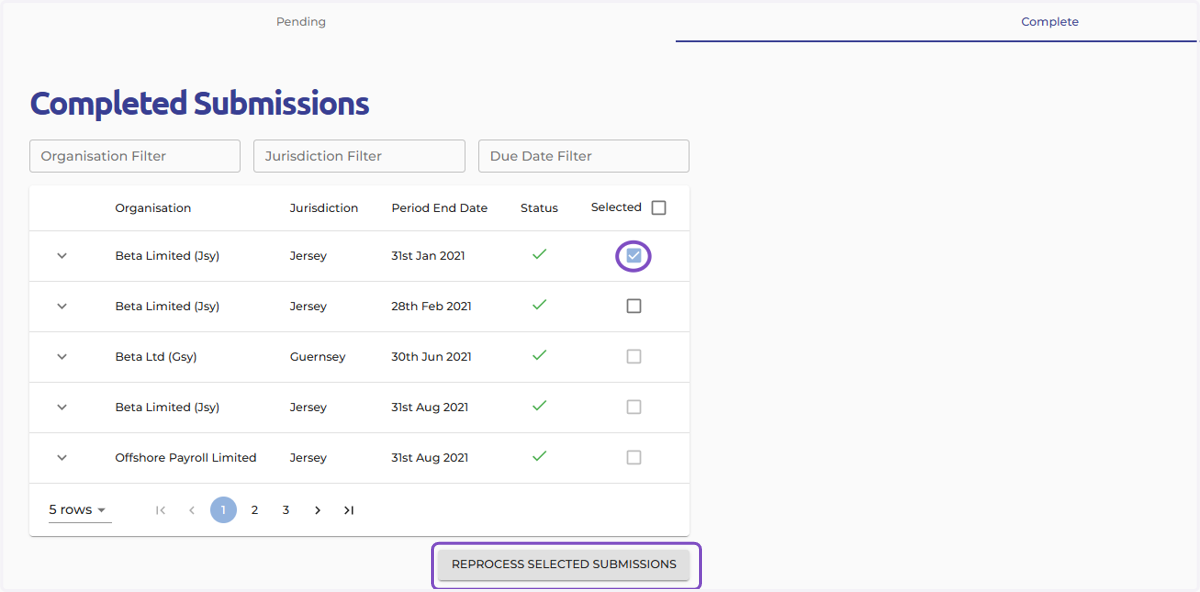Click the Guernsey jurisdiction cell
Image resolution: width=1200 pixels, height=592 pixels.
pyautogui.click(x=318, y=357)
